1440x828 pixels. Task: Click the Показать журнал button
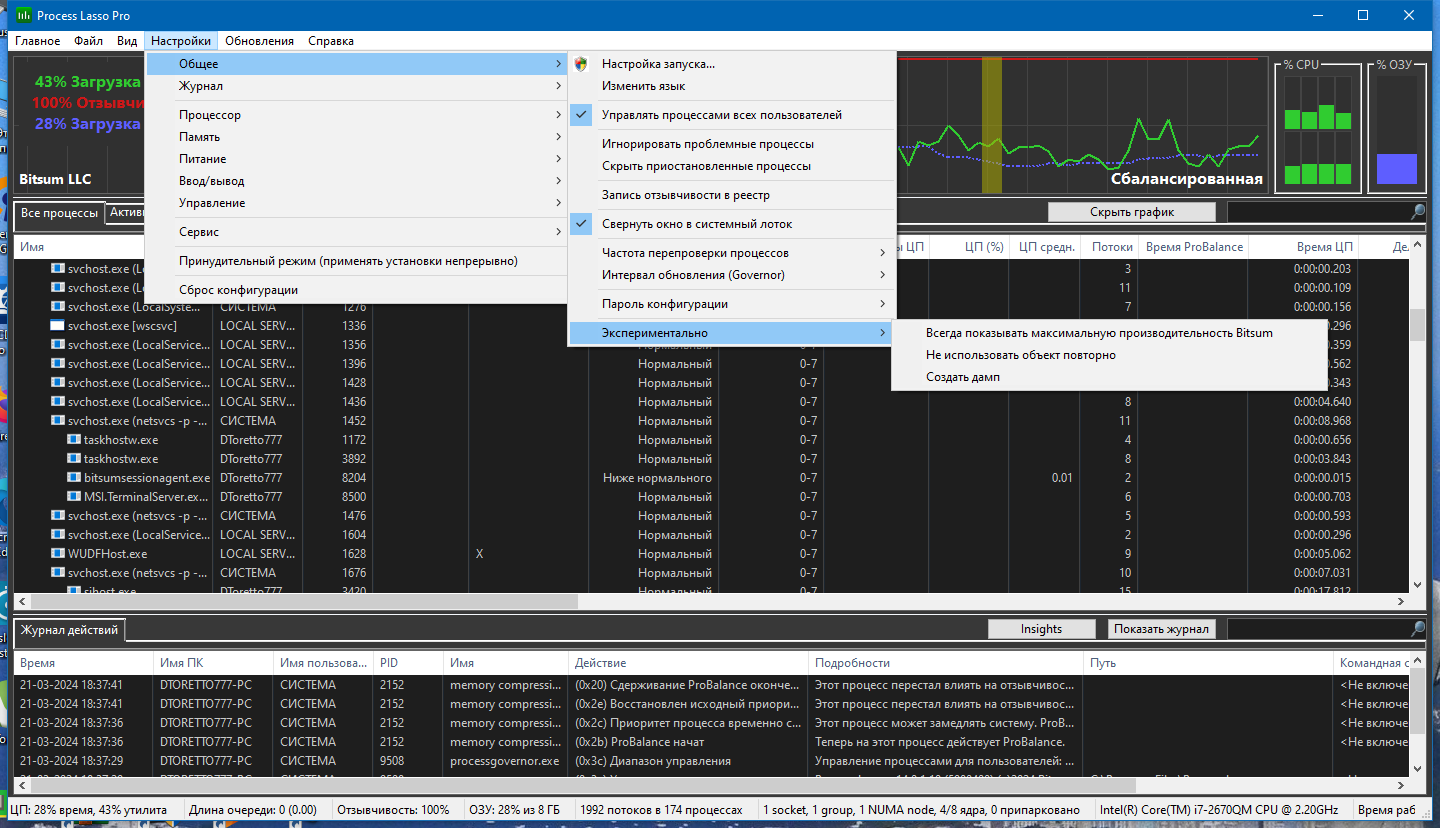pos(1162,629)
